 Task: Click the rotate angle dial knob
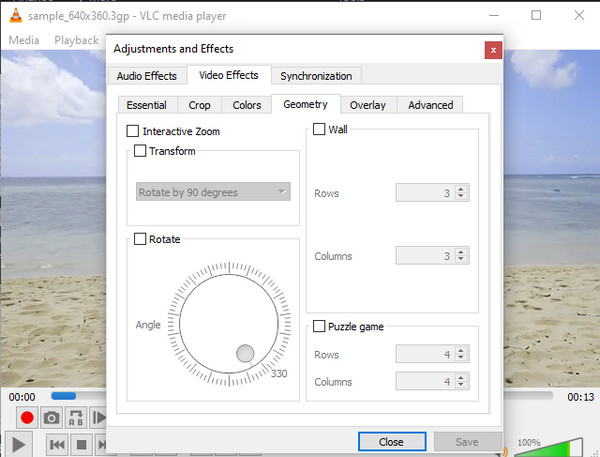245,353
